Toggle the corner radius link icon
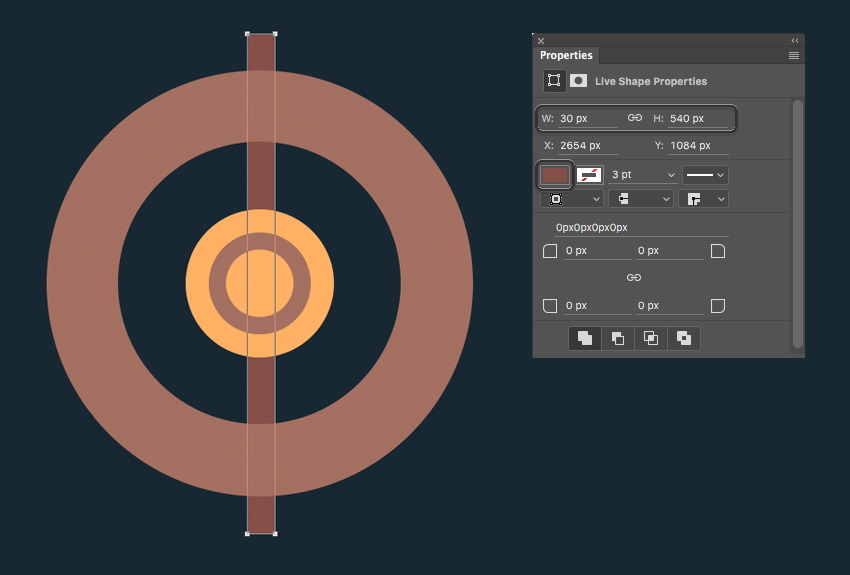 pos(634,277)
